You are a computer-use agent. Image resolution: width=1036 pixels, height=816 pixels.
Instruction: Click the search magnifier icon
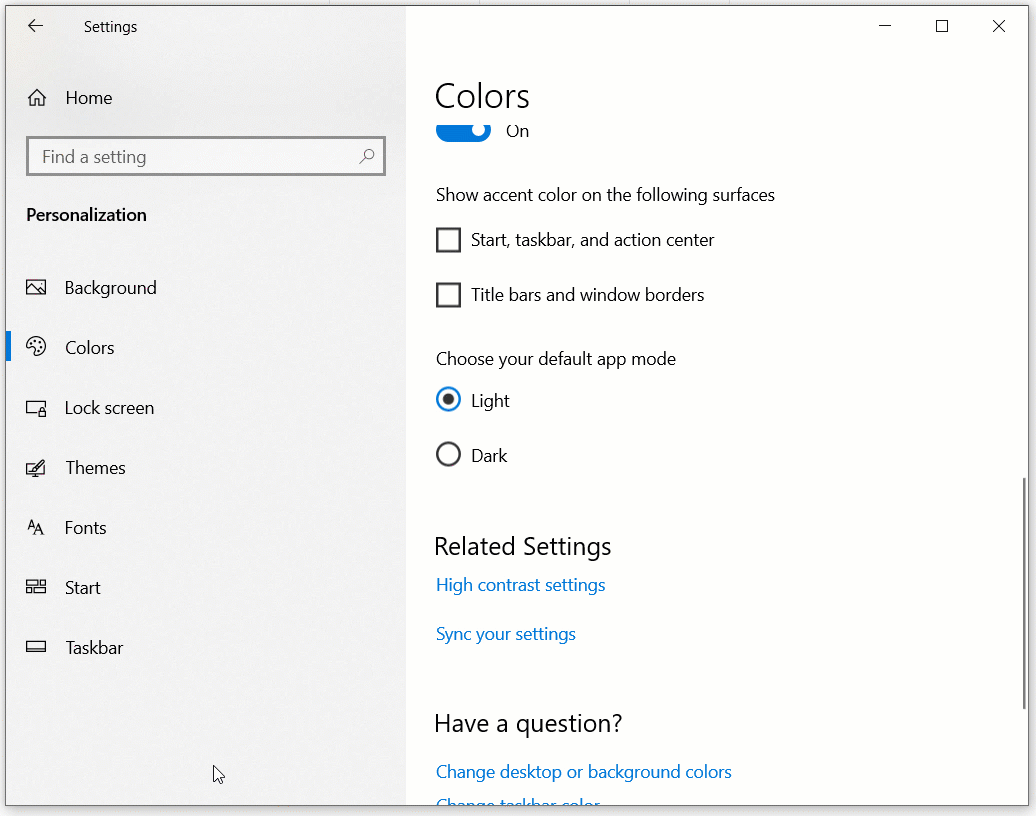pyautogui.click(x=367, y=157)
